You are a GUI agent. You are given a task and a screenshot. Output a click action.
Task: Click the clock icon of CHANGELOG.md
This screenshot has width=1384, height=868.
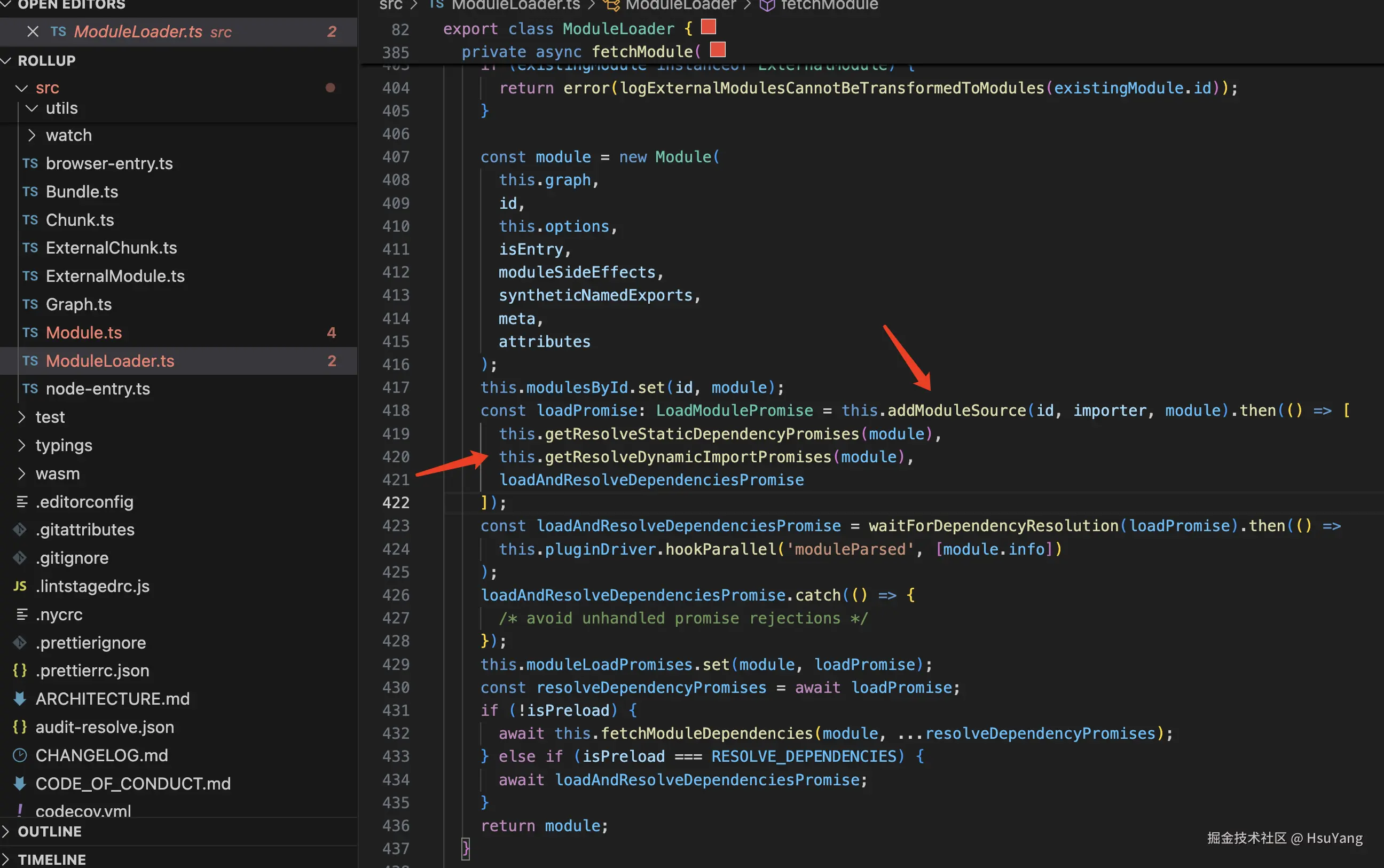point(20,755)
